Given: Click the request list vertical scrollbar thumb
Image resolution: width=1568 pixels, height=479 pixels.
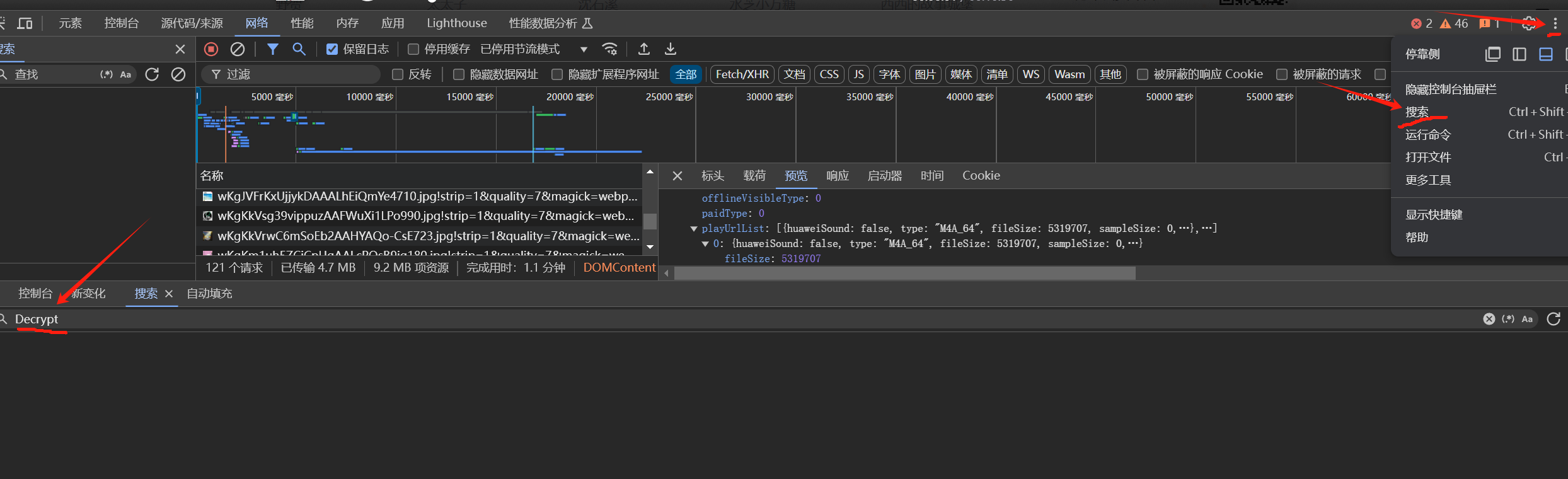Looking at the screenshot, I should 650,221.
